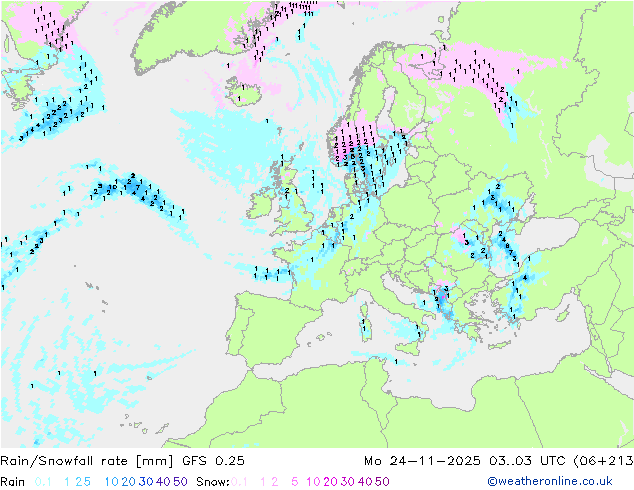Select the "GFS 0.25" model label
This screenshot has height=490, width=634.
213,461
